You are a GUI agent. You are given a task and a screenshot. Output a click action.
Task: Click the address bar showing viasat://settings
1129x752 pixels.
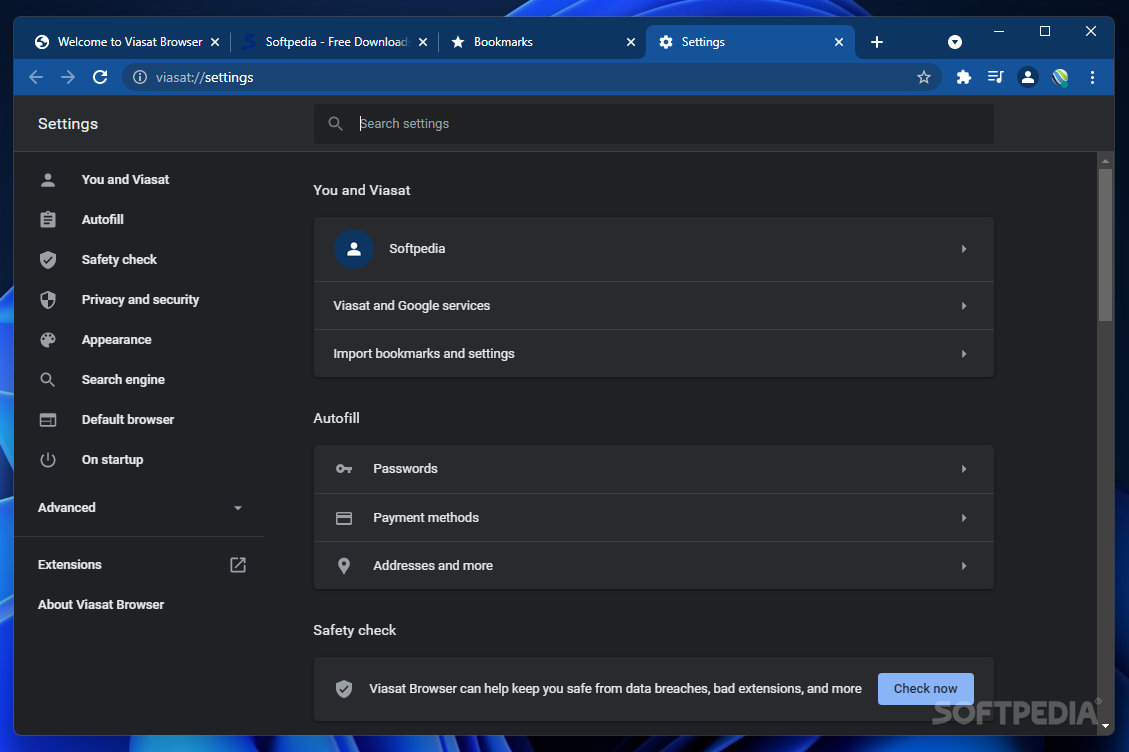531,77
